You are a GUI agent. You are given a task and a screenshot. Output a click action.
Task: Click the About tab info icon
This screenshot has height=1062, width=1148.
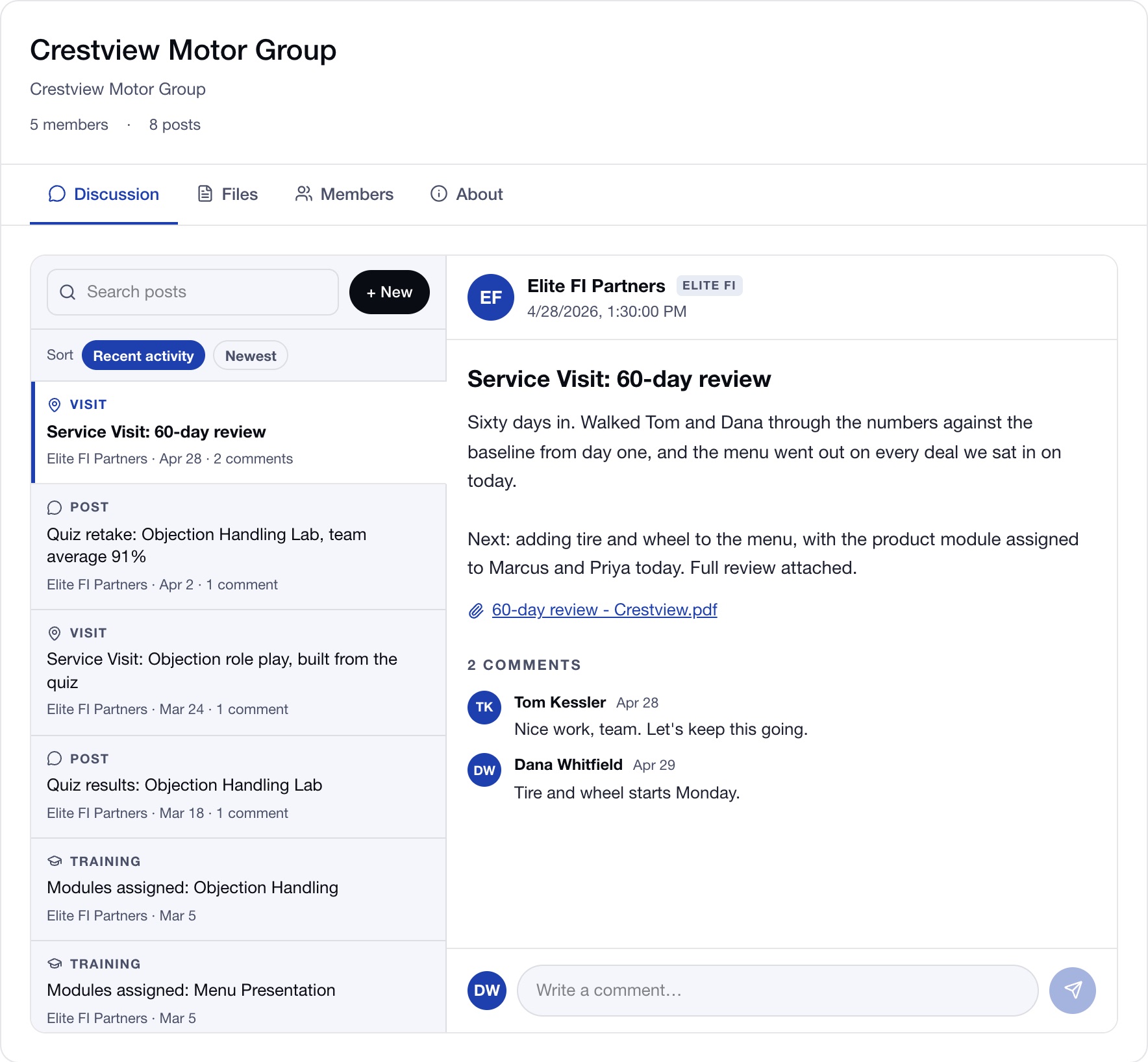(439, 194)
